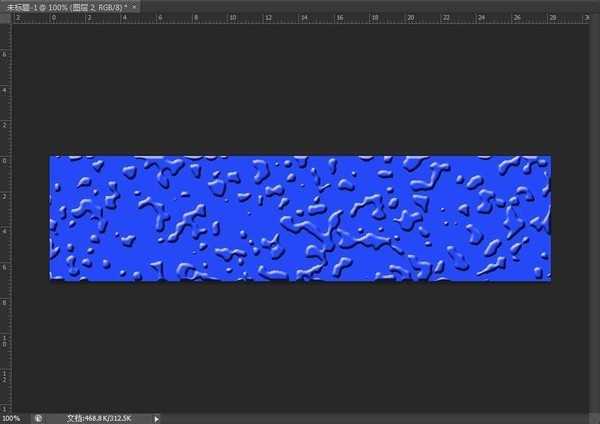Click the horizontal ruler at the 0 mark
The height and width of the screenshot is (424, 600).
pos(51,18)
